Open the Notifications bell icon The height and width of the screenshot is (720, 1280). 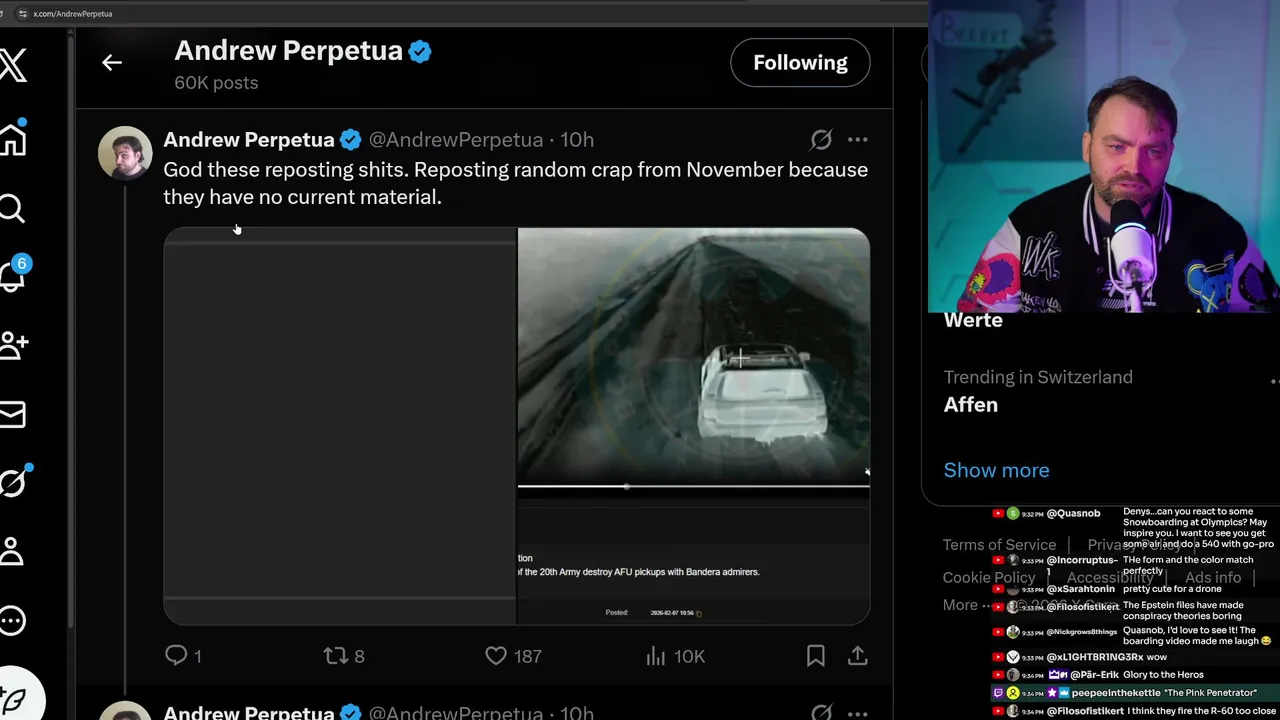point(13,275)
